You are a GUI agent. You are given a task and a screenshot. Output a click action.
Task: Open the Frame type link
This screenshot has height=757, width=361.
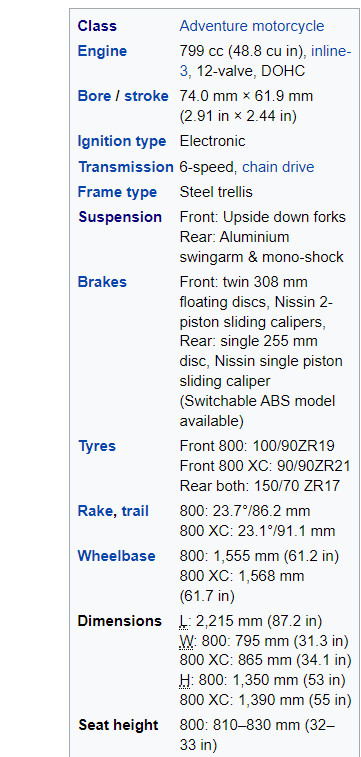(117, 192)
